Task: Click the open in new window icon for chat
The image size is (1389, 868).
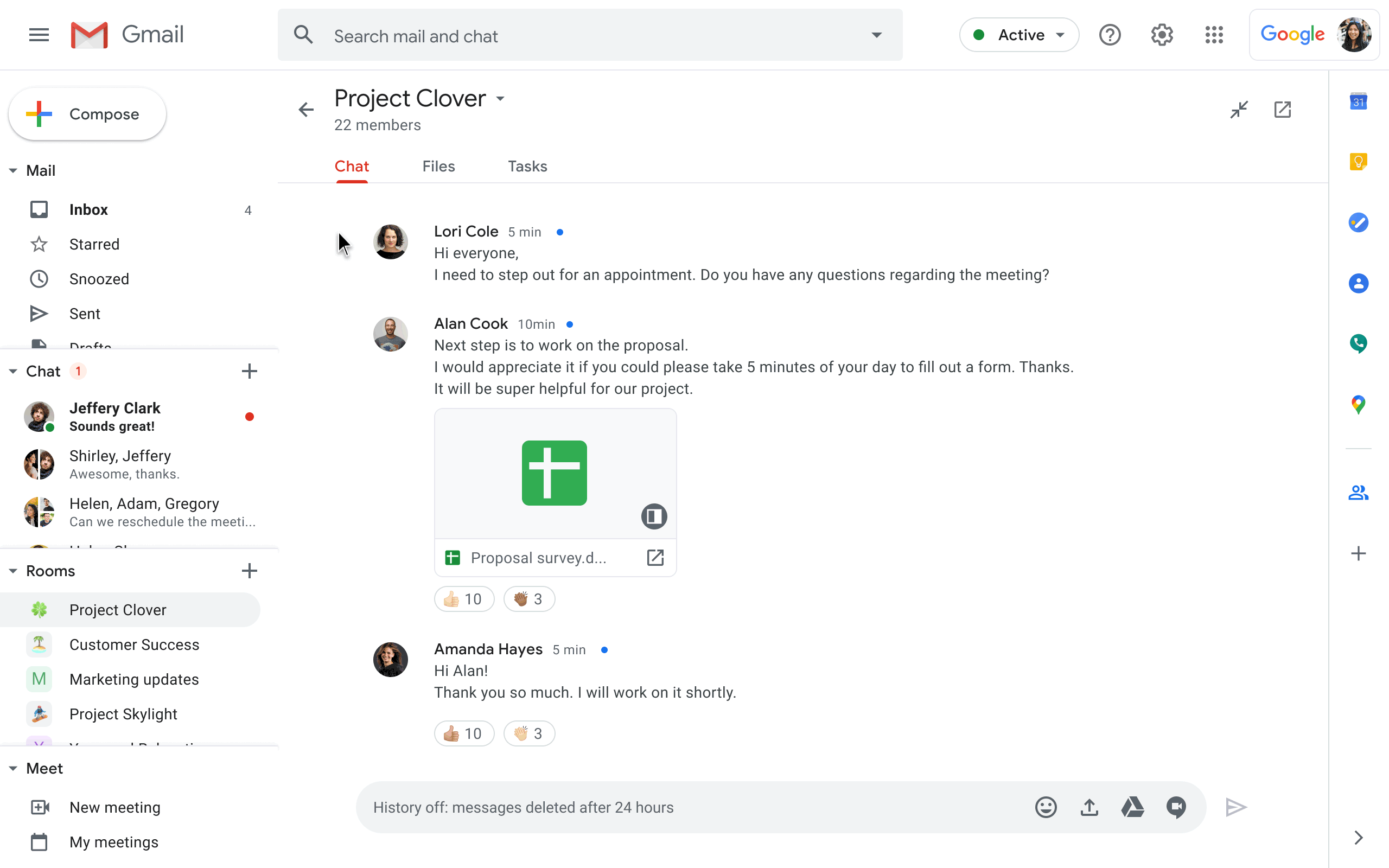Action: pos(1283,110)
